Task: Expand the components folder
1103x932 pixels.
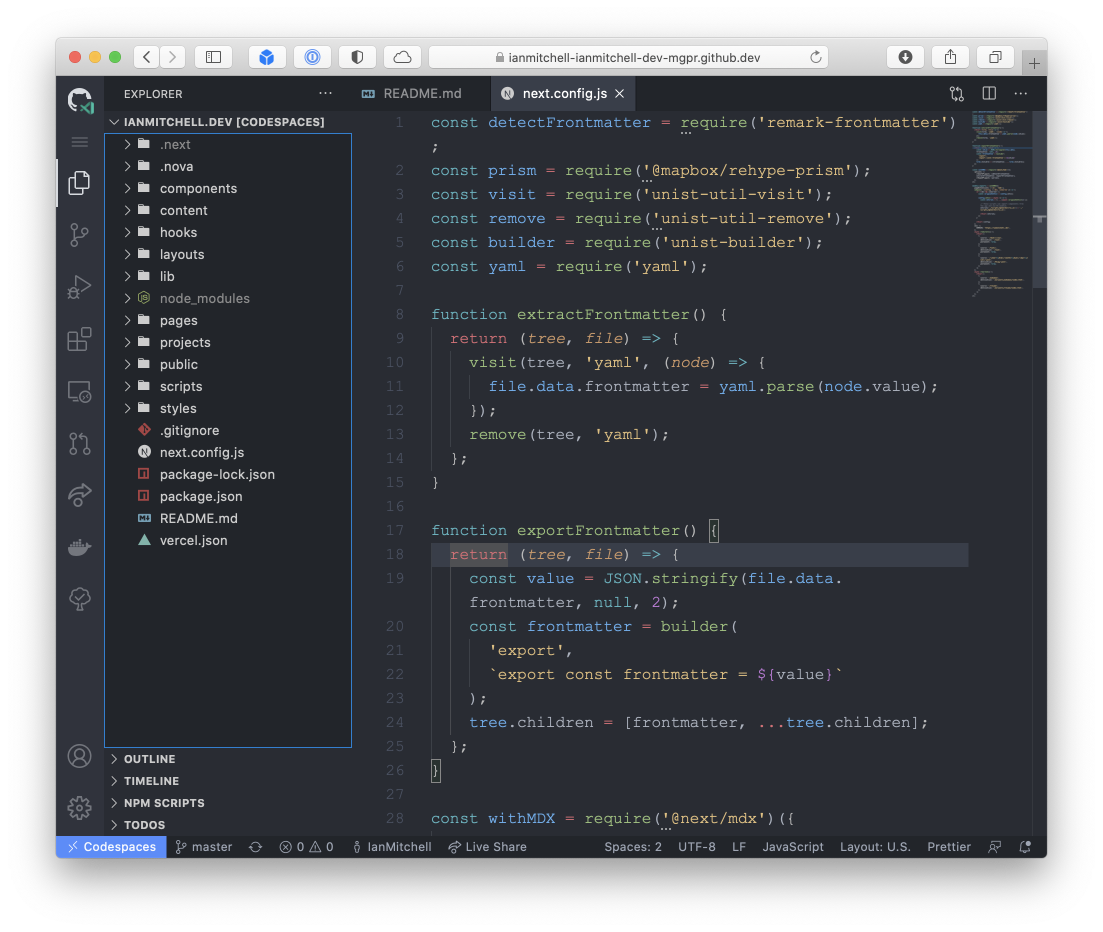Action: (x=198, y=189)
